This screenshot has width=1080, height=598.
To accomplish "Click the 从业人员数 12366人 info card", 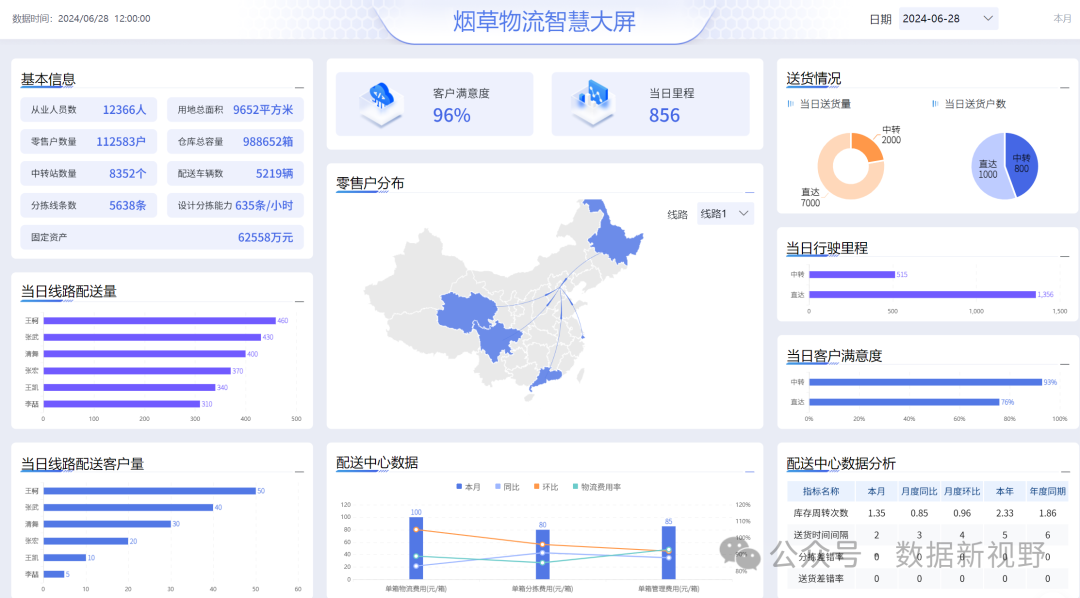I will pos(88,110).
